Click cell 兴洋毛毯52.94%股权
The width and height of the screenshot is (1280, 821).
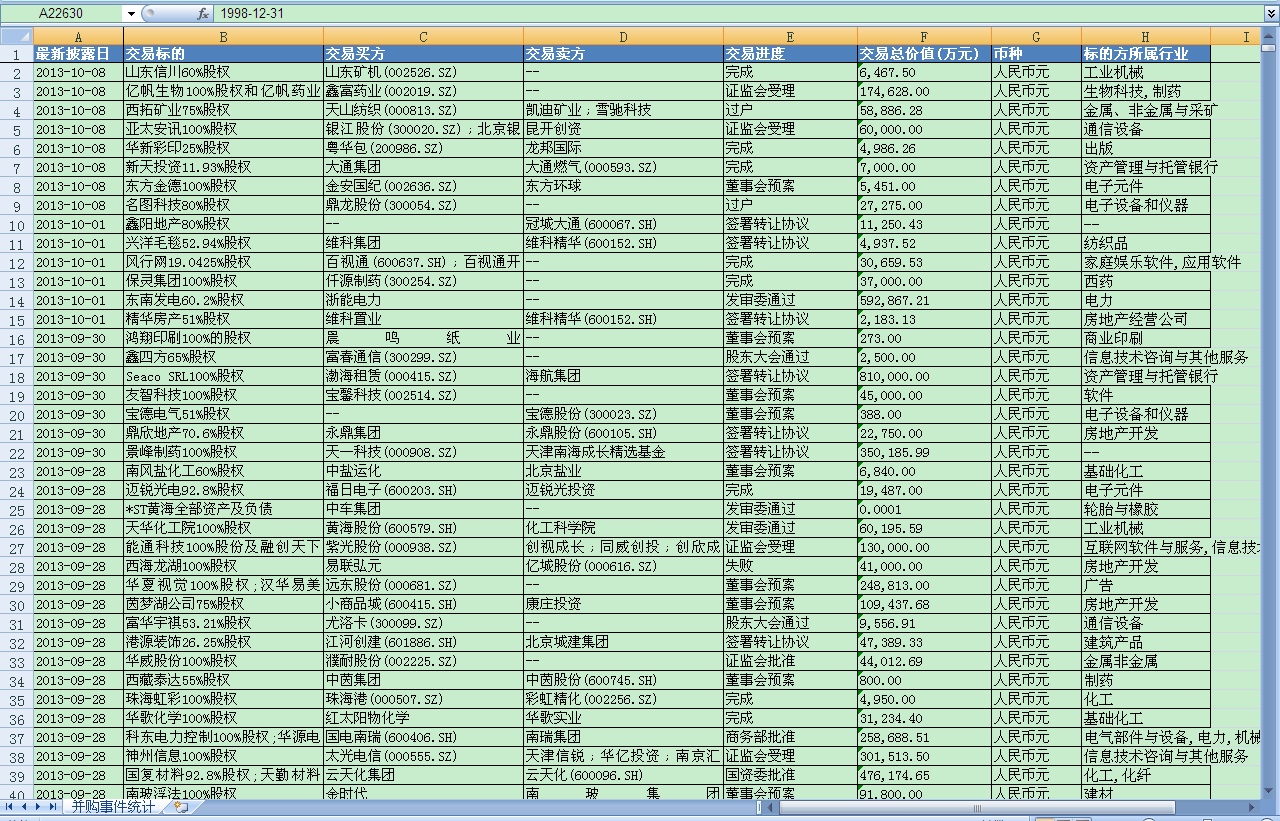pyautogui.click(x=223, y=244)
